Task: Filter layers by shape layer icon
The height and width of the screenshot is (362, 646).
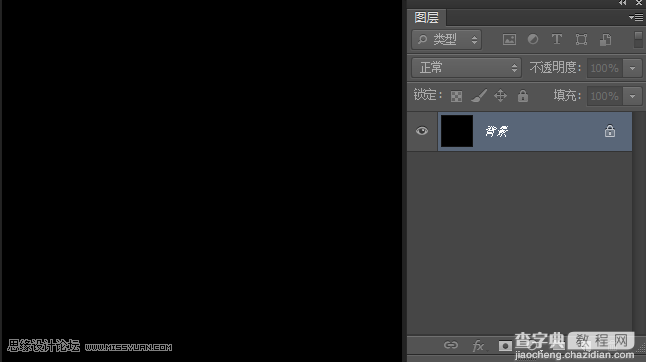Action: (x=581, y=40)
